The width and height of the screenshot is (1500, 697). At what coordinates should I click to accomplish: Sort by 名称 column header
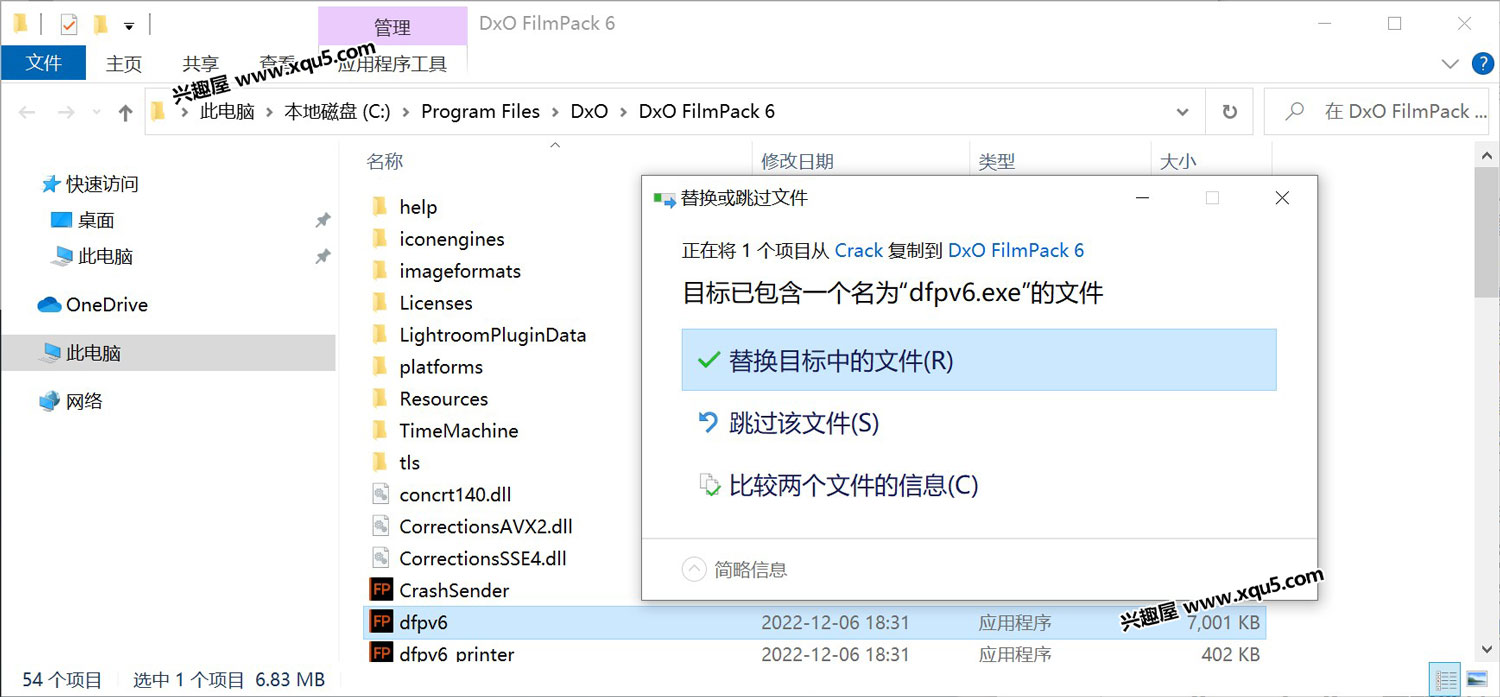(385, 161)
